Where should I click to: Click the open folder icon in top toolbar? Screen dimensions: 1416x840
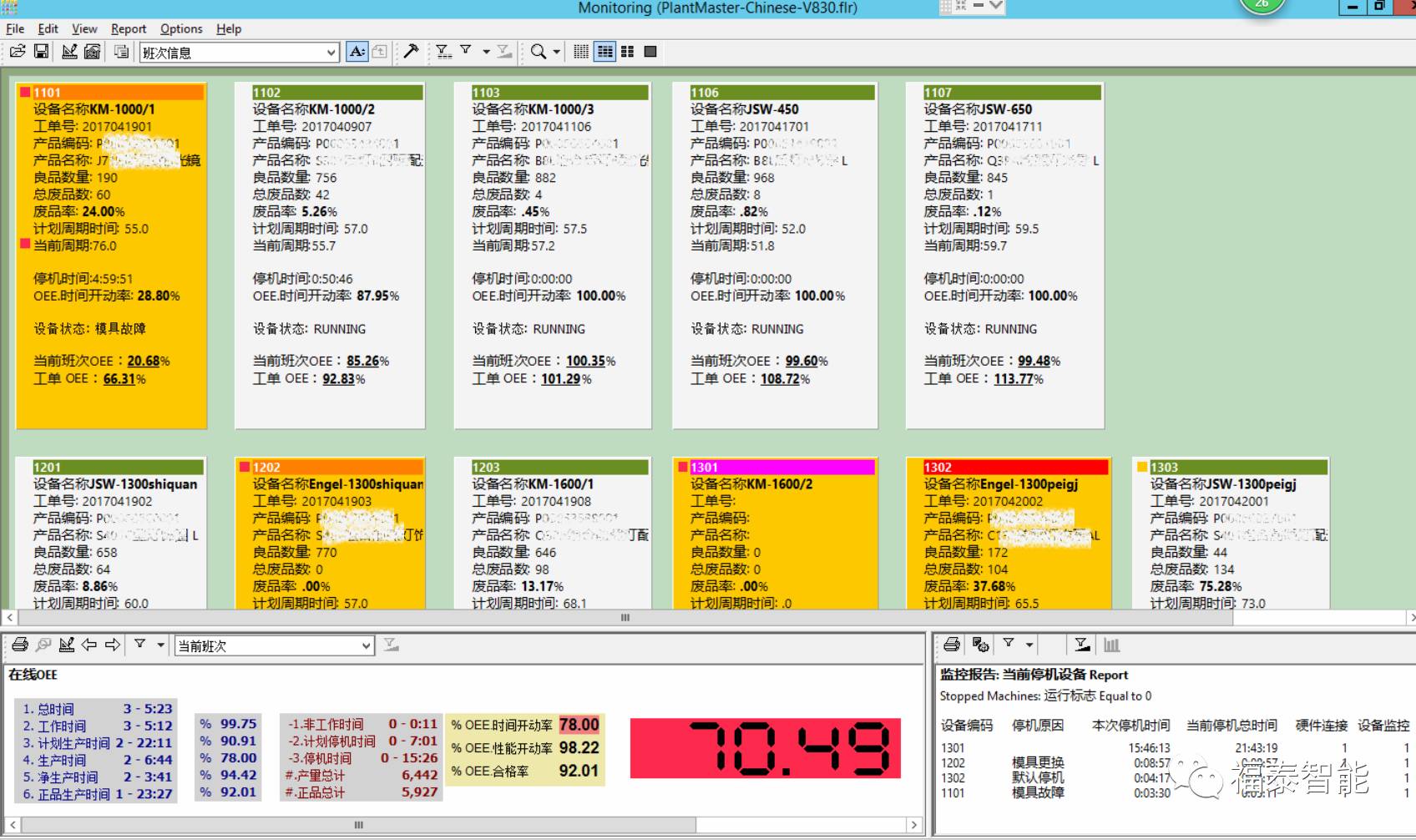coord(18,52)
